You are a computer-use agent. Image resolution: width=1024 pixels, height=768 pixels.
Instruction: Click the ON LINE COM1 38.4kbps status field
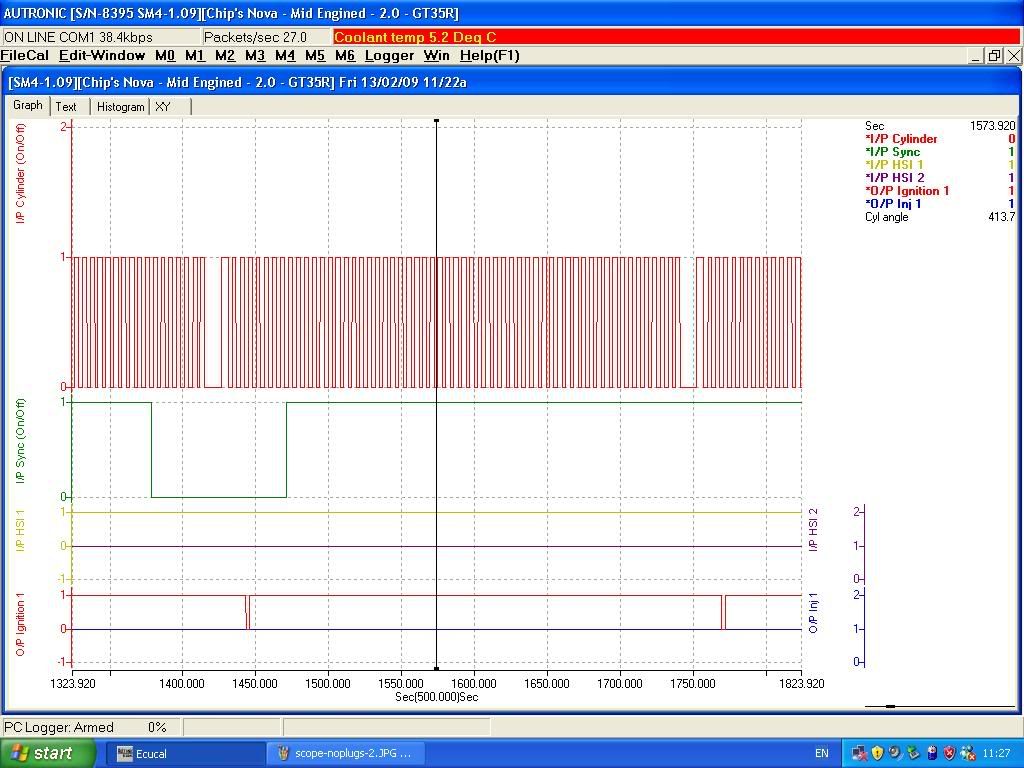[x=101, y=37]
